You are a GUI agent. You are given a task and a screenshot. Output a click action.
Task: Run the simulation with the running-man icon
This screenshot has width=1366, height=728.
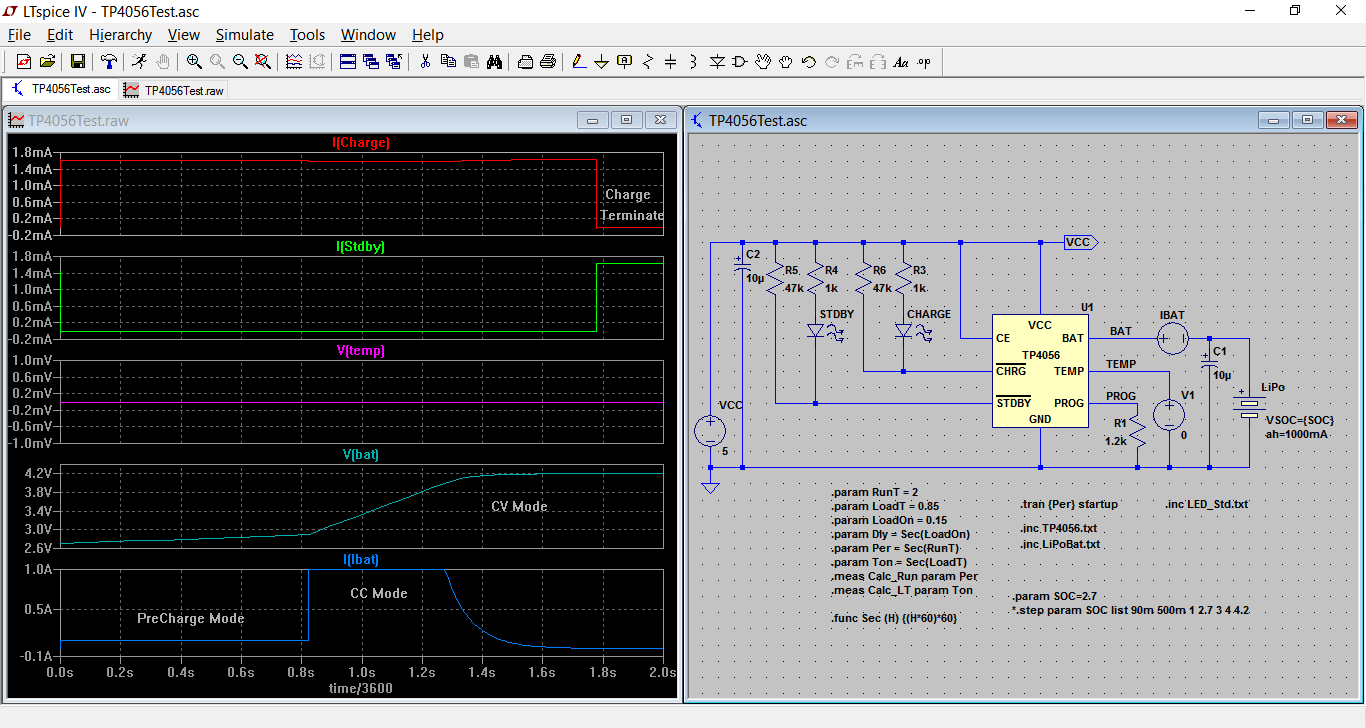[x=139, y=62]
